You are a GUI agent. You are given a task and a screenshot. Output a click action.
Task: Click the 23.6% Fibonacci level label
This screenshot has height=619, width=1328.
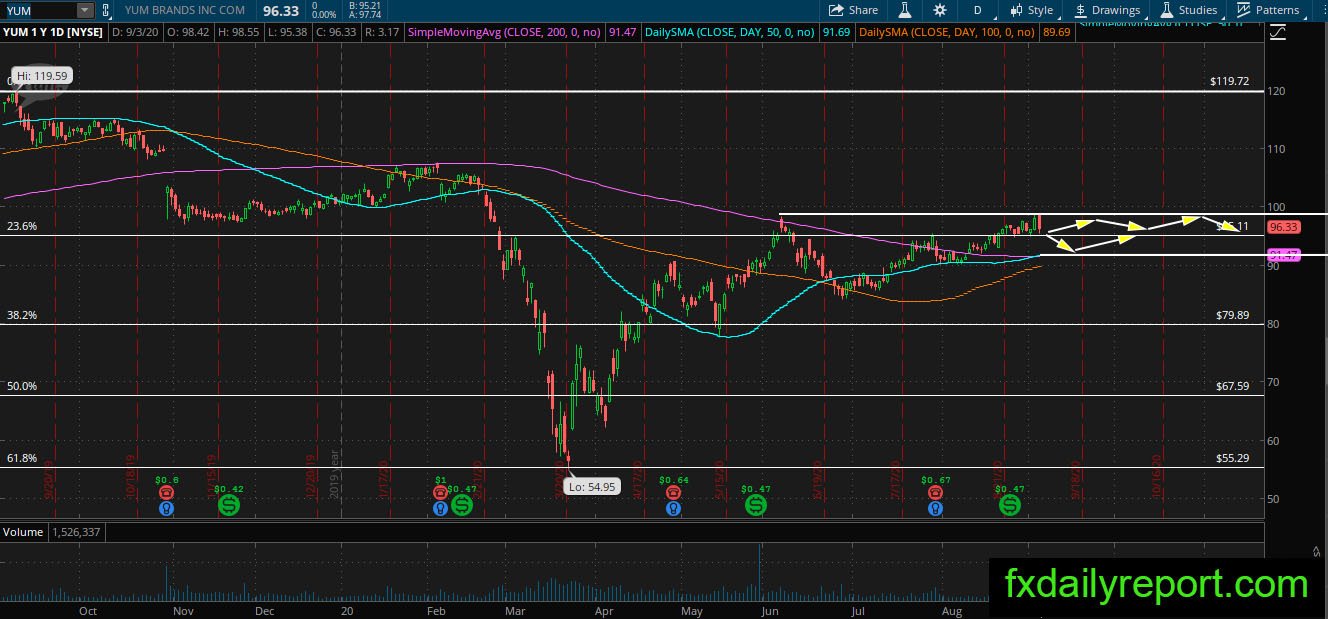[22, 226]
